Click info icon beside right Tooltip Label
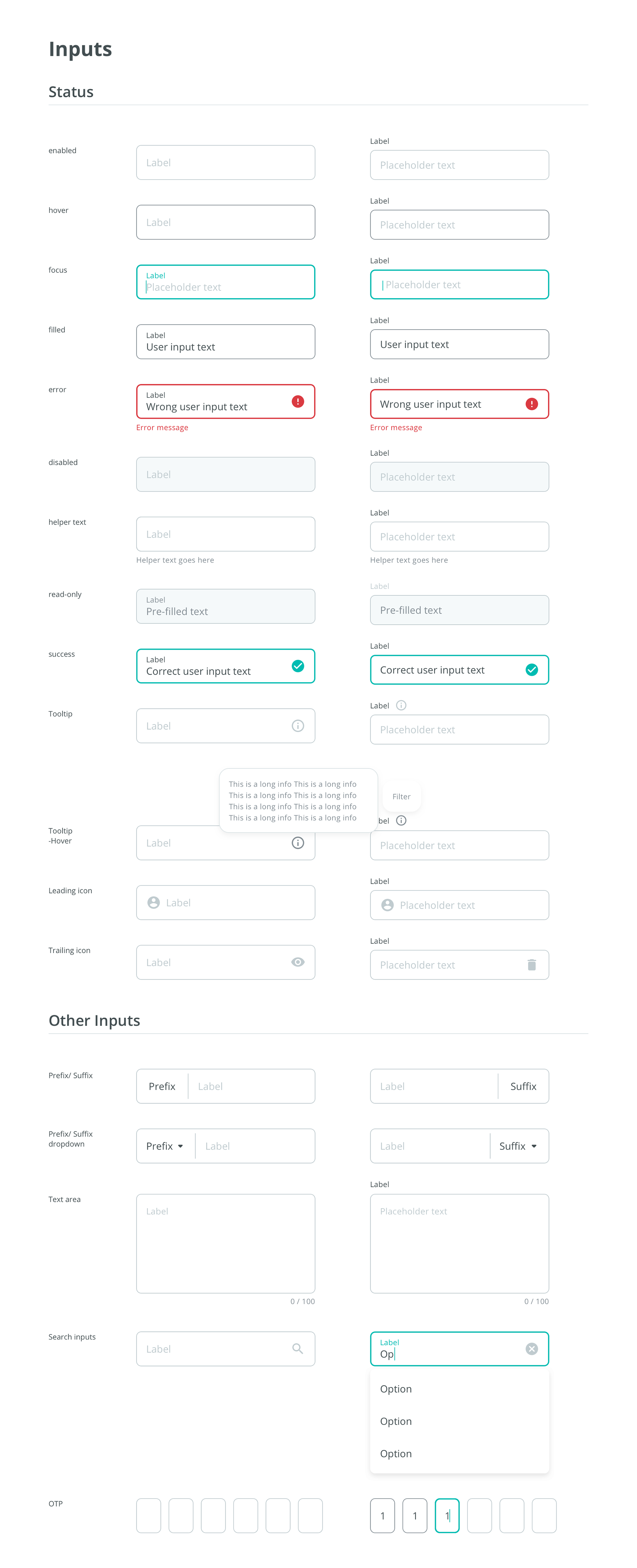Viewport: 637px width, 1568px height. 401,705
